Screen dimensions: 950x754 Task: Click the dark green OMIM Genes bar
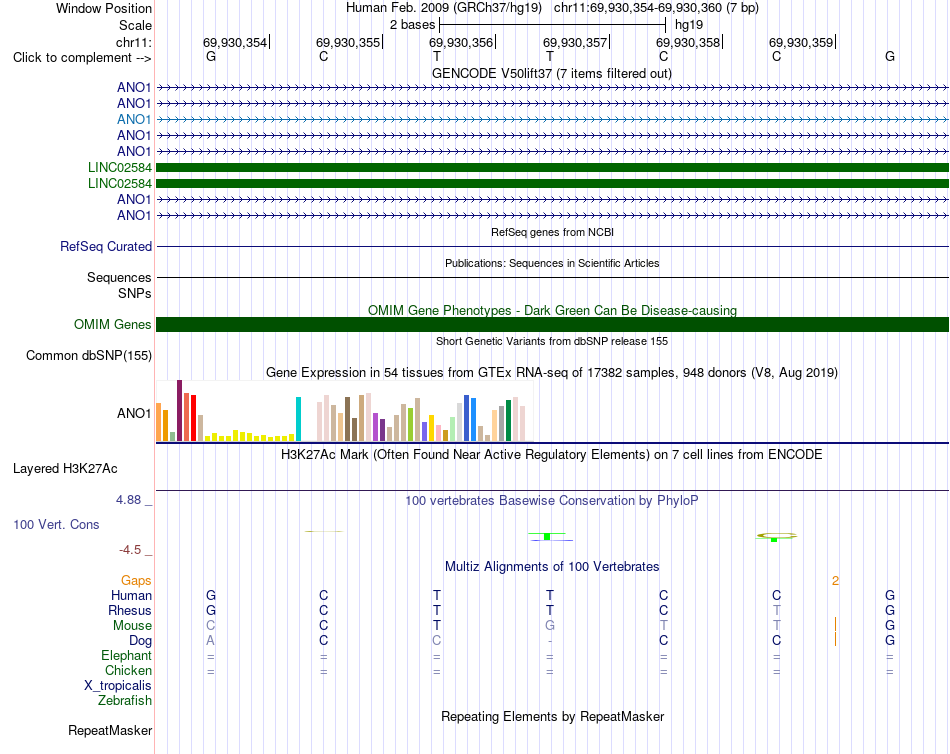[552, 324]
